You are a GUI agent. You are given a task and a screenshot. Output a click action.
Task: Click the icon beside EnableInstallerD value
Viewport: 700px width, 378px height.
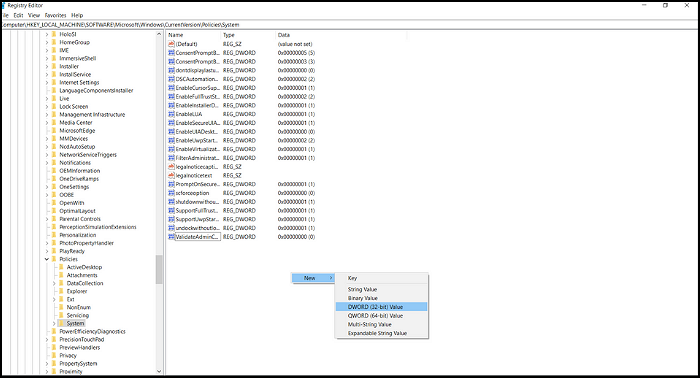tap(171, 105)
